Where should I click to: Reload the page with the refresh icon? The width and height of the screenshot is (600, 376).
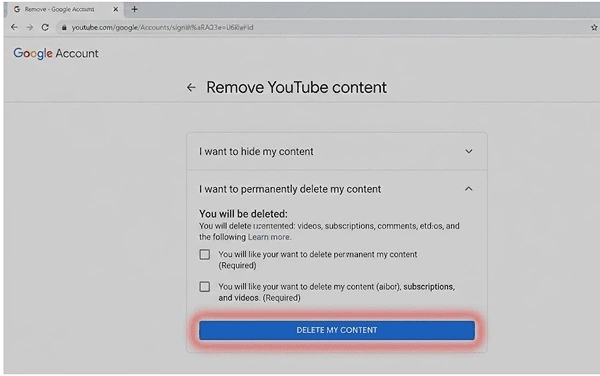click(x=45, y=27)
